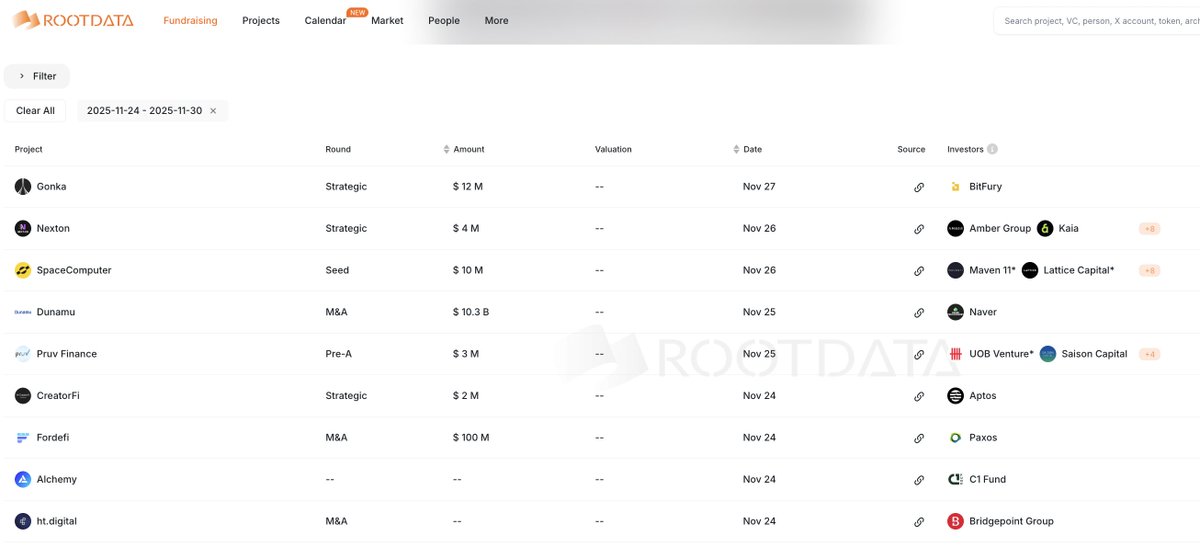Image resolution: width=1200 pixels, height=547 pixels.
Task: Expand +4 more investors for Pruv Finance
Action: [x=1149, y=354]
